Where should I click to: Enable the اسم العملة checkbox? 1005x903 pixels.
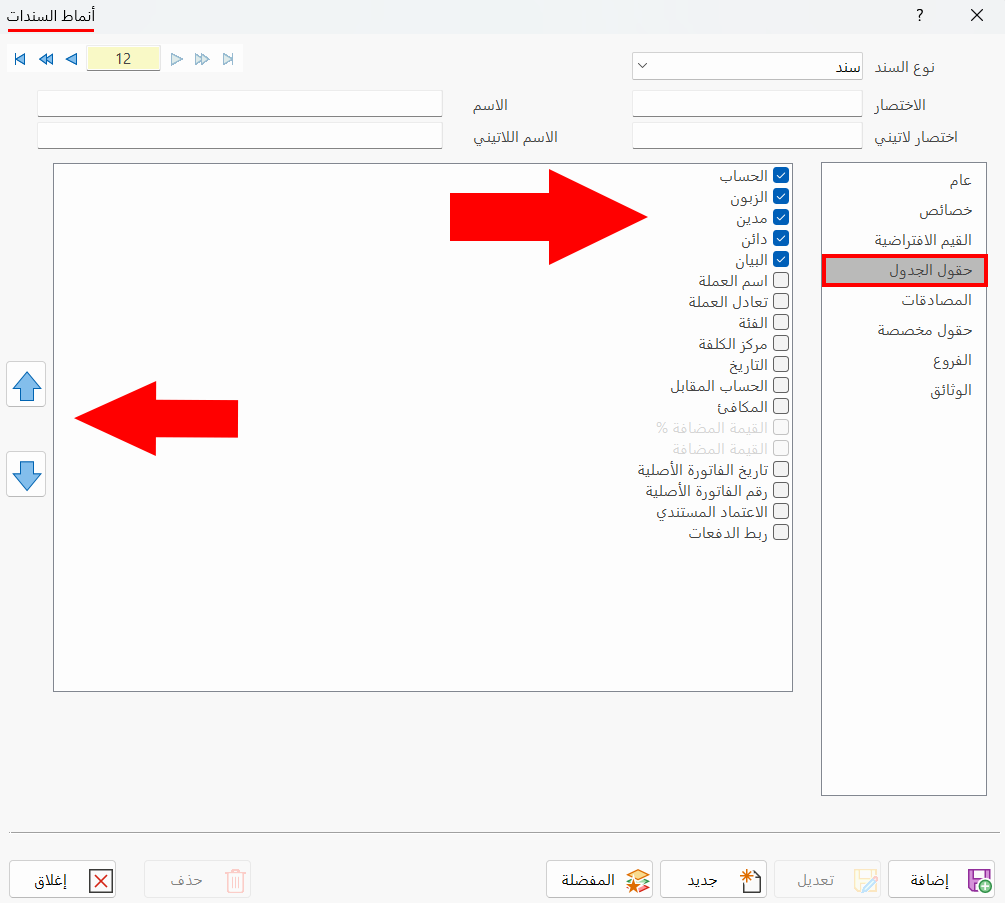pos(781,280)
